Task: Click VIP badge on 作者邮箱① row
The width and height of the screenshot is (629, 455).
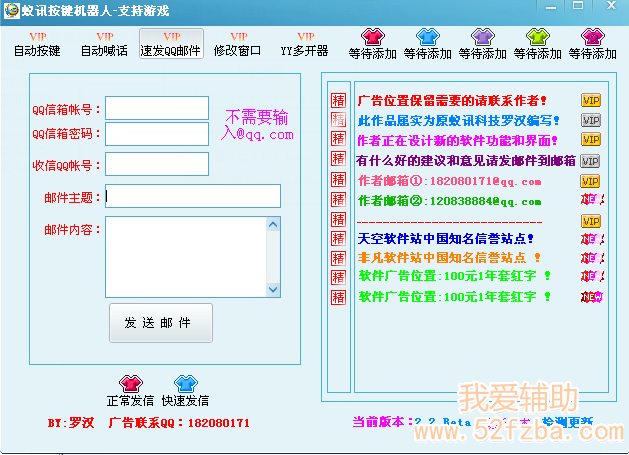Action: [590, 181]
